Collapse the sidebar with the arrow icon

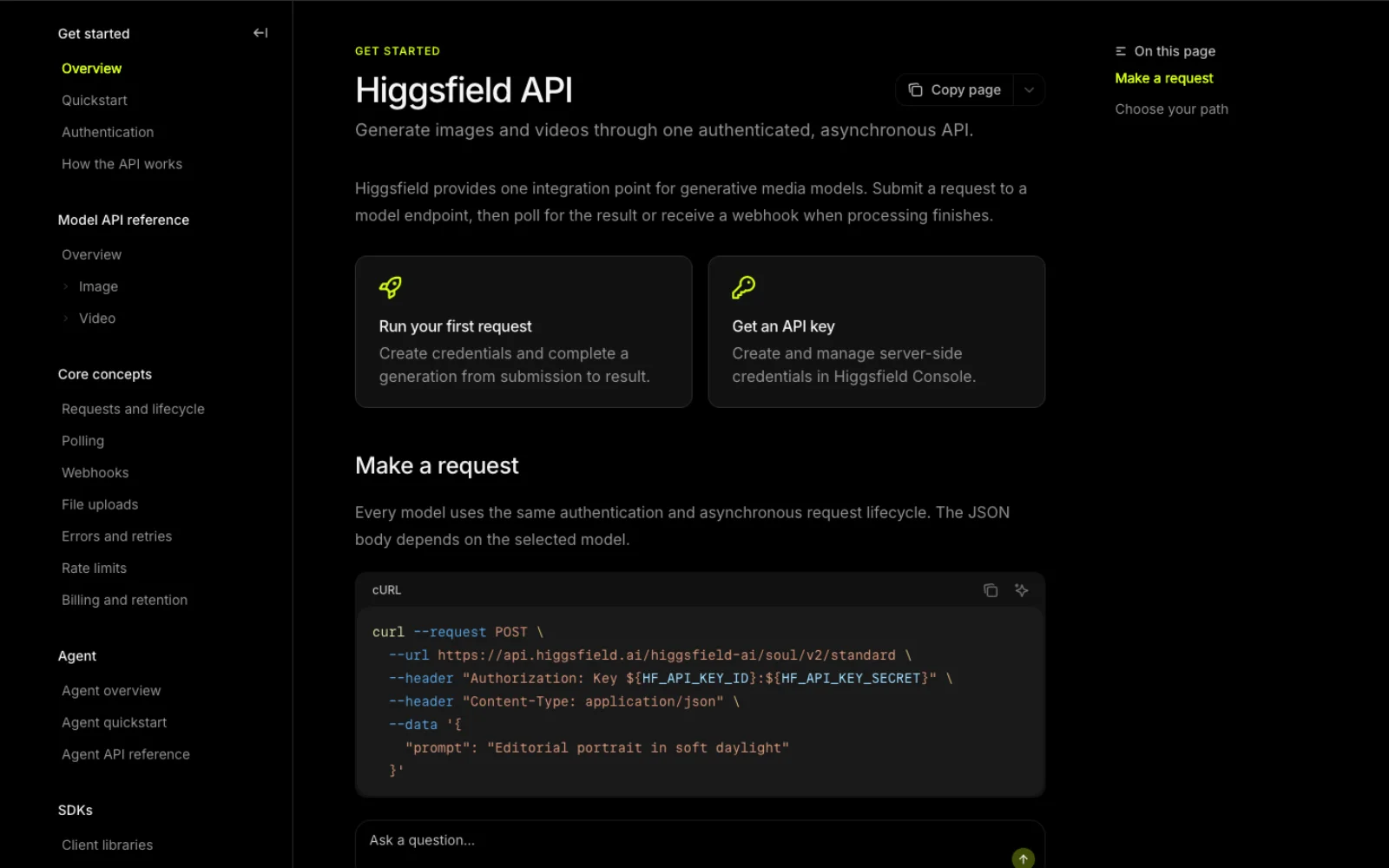click(260, 33)
